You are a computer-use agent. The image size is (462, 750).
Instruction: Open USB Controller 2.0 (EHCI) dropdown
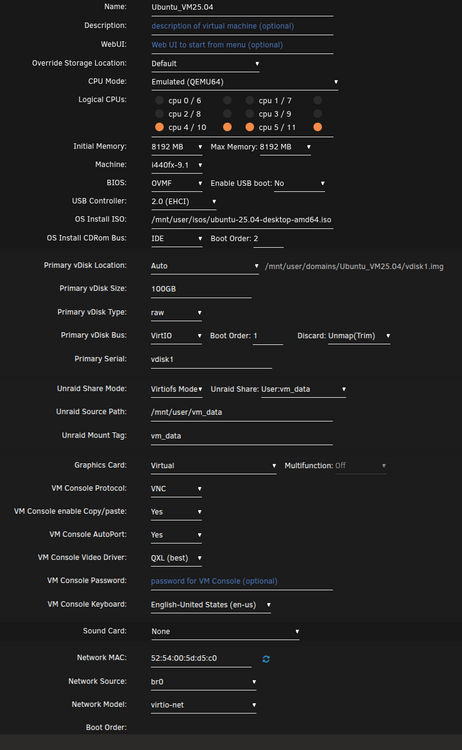184,201
